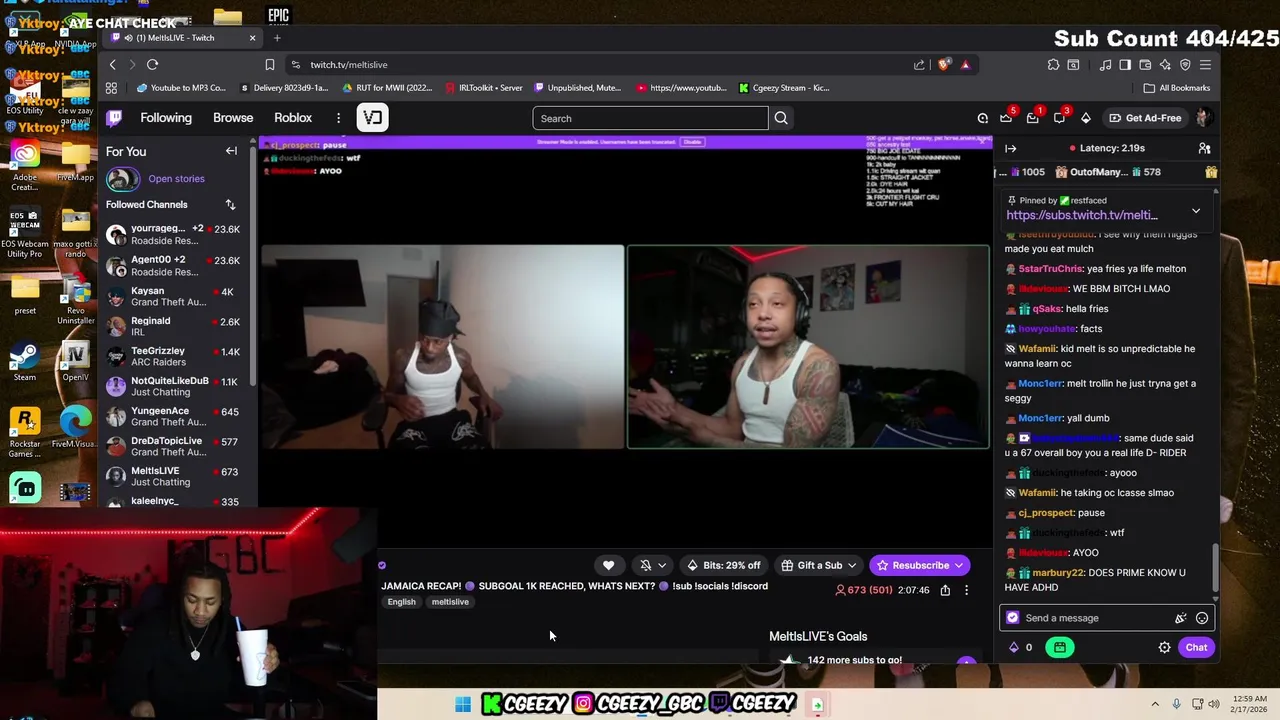Image resolution: width=1280 pixels, height=720 pixels.
Task: Click Get Ad-Free button
Action: click(x=1145, y=118)
